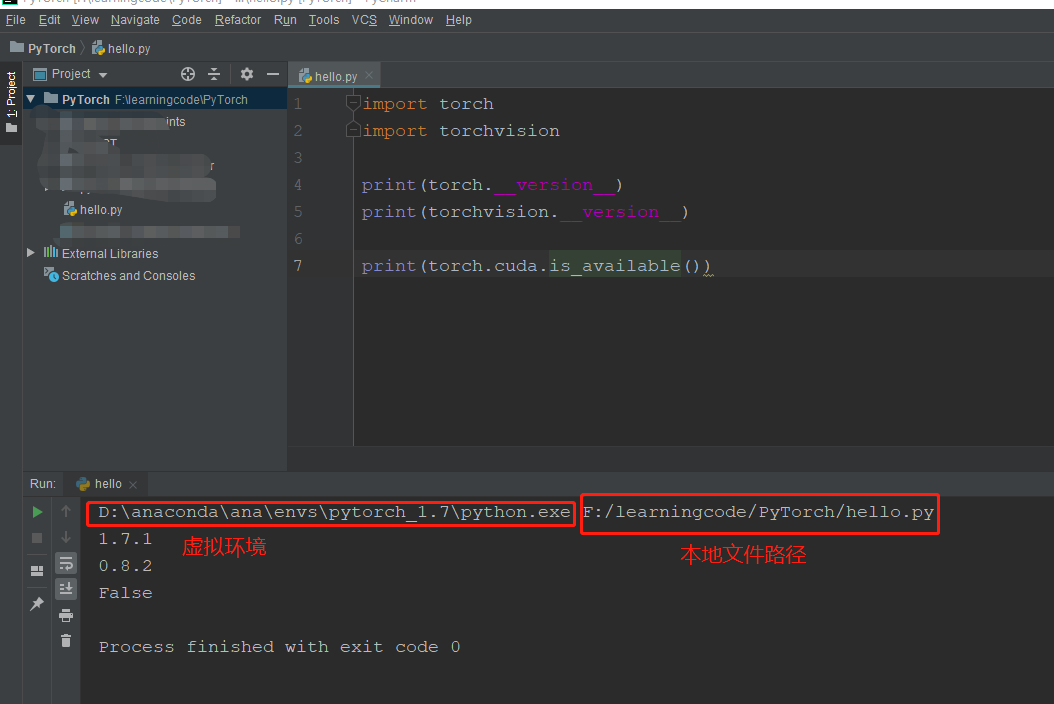Screen dimensions: 1054x704
Task: Click PyTorch breadcrumb in navigation bar
Action: (x=43, y=48)
